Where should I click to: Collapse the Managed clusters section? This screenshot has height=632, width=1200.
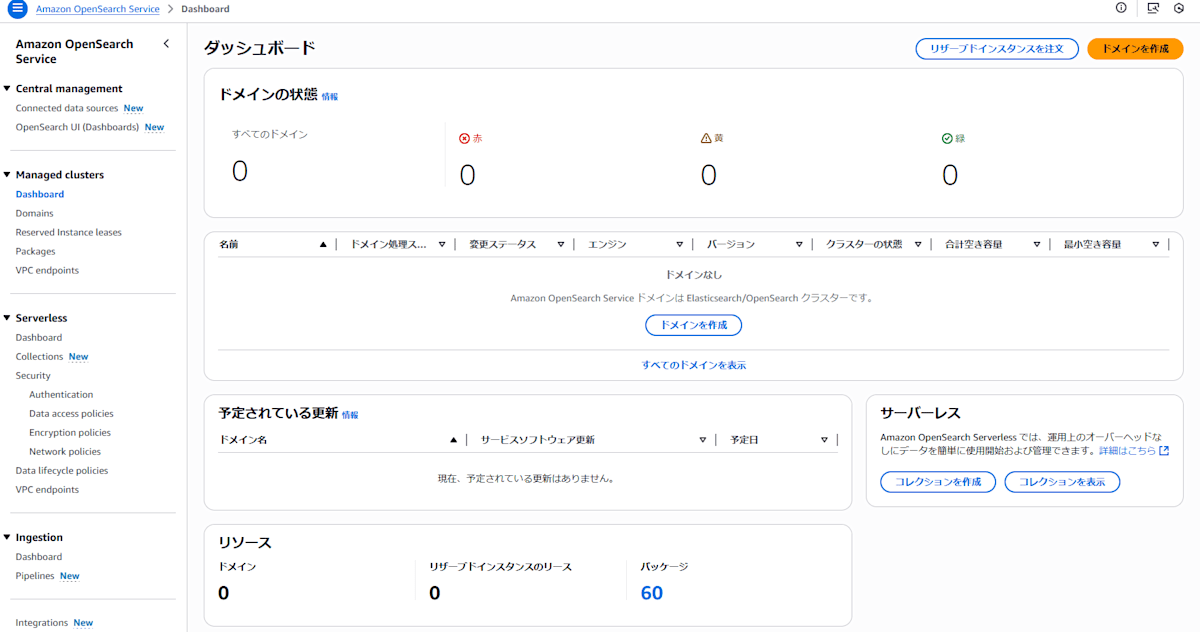pos(7,174)
